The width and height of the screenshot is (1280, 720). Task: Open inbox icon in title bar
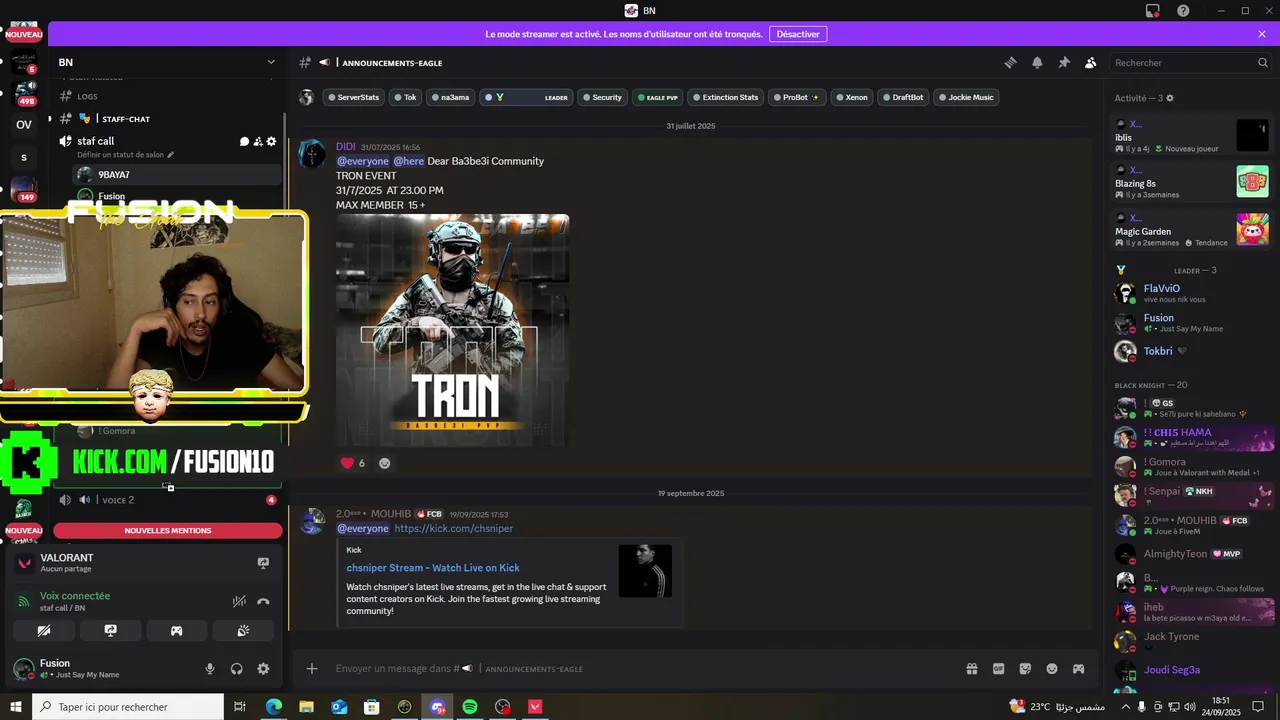click(x=1153, y=10)
